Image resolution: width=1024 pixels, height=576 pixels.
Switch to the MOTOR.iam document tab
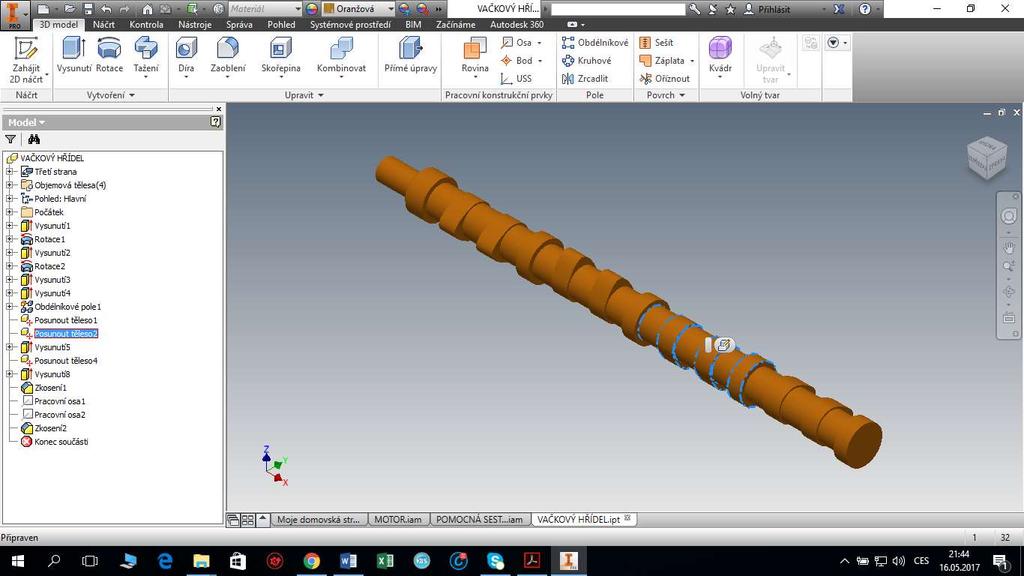(x=398, y=520)
